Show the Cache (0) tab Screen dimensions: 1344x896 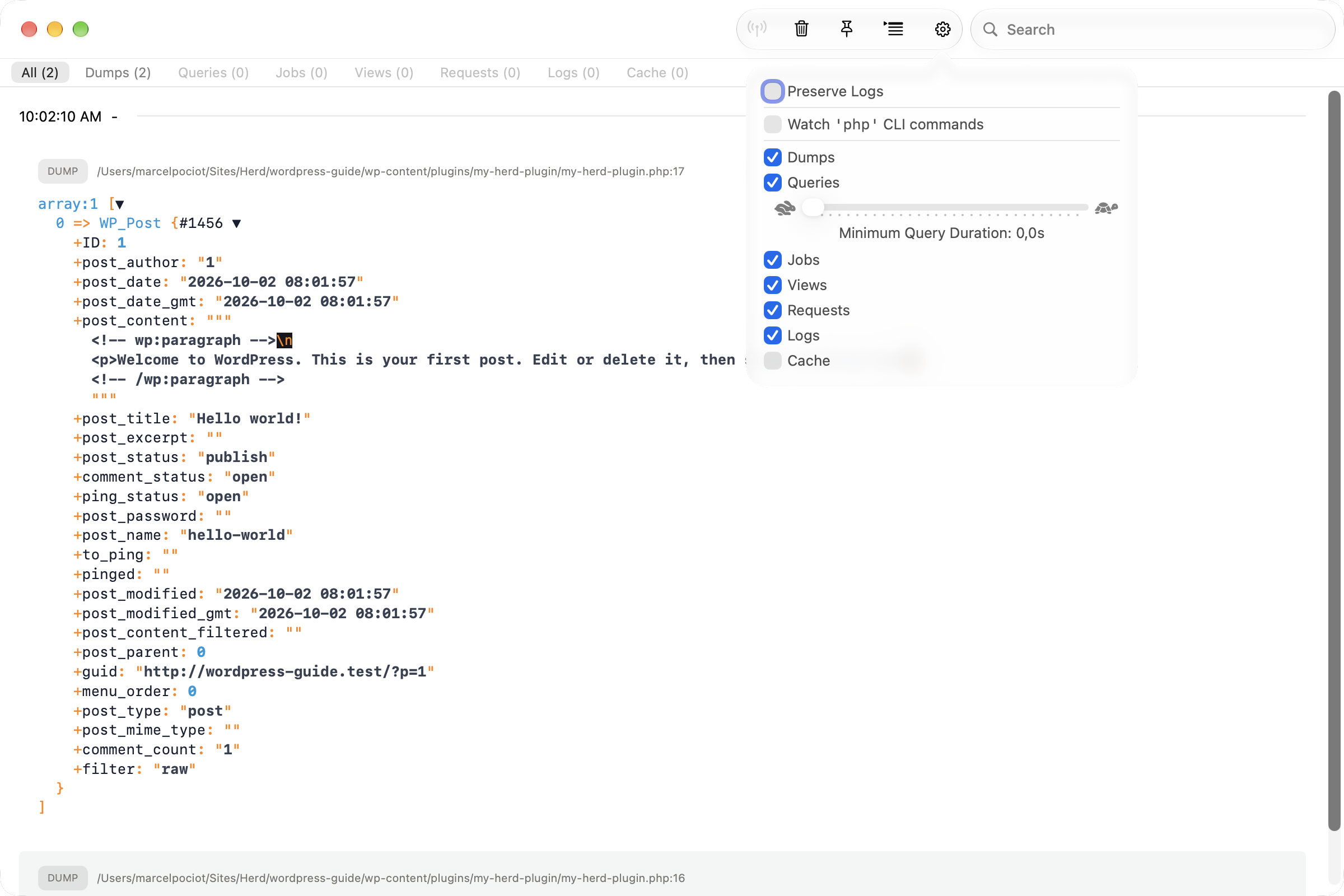(657, 73)
